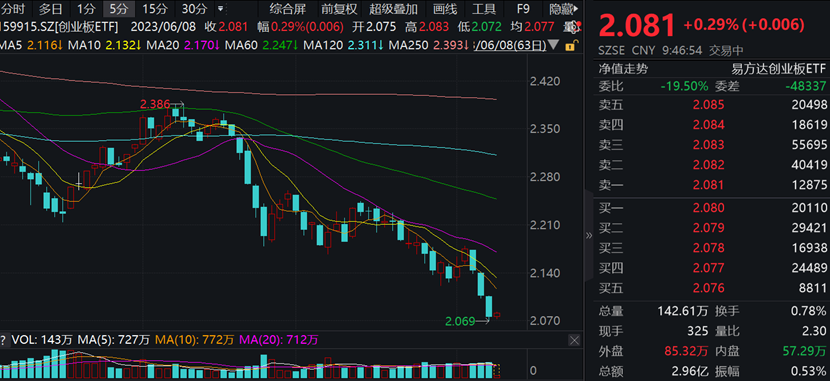Screen dimensions: 830x381
Task: Open the more-periods dropdown arrow after 30分
Action: click(x=221, y=9)
